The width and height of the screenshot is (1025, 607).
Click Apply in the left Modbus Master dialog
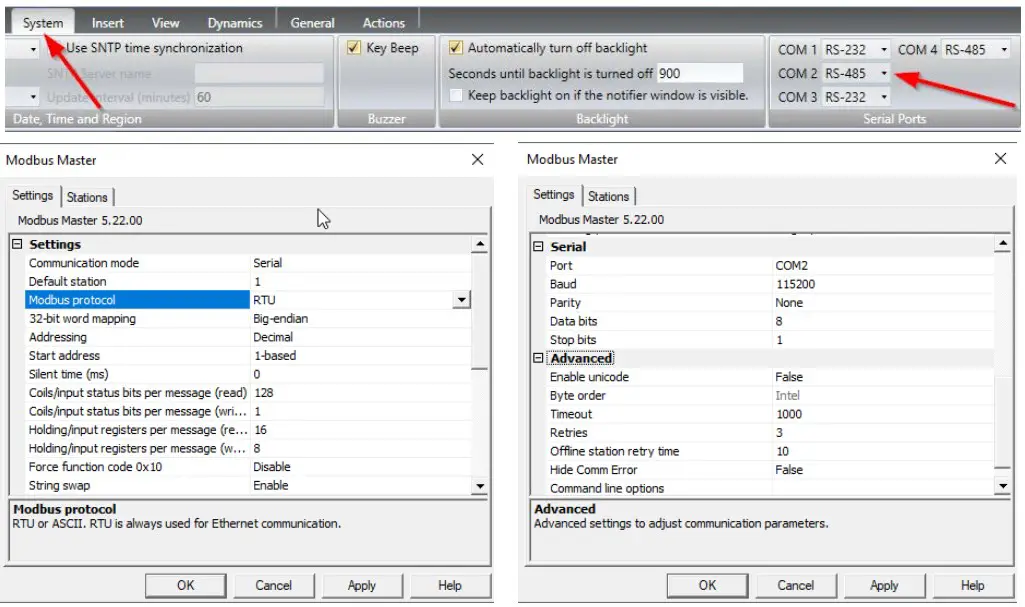(x=362, y=585)
